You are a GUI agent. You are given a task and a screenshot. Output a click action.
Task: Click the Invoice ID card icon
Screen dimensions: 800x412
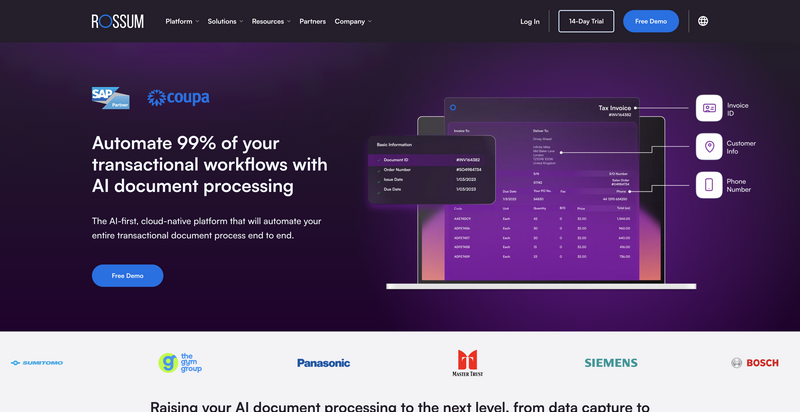709,108
